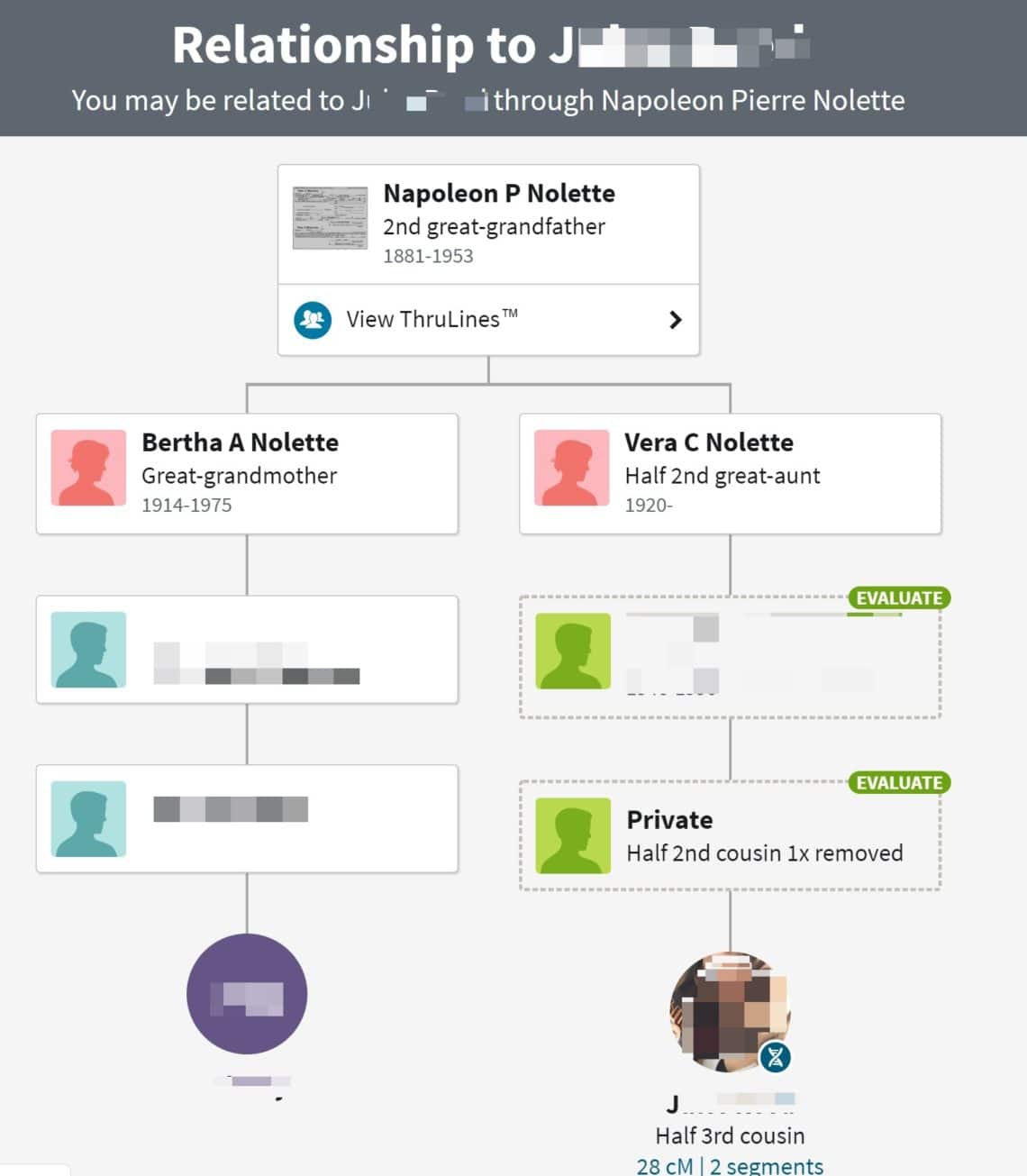
Task: Click EVALUATE on the Private cousin card
Action: coord(898,783)
